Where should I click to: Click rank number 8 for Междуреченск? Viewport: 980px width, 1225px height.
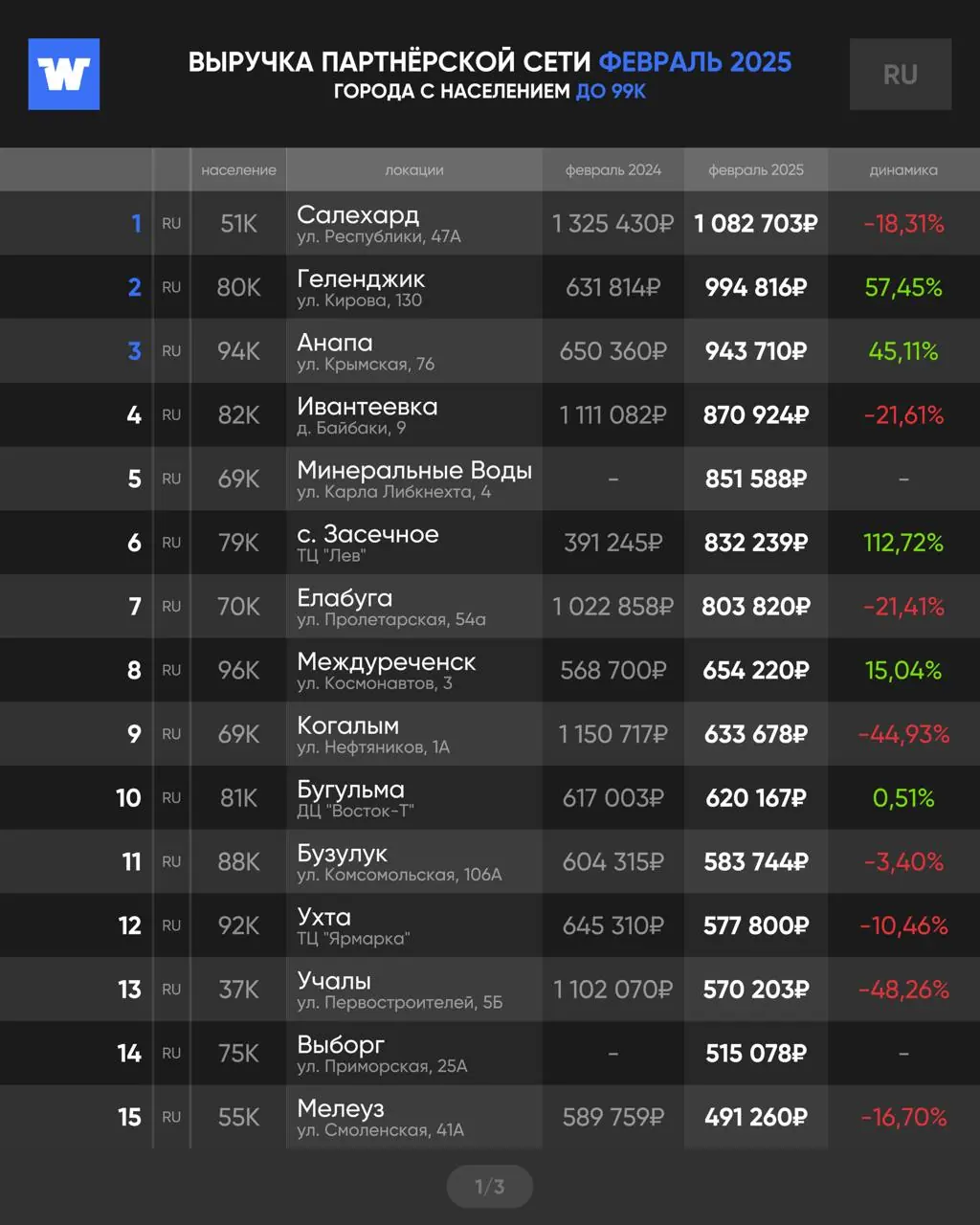[x=134, y=670]
